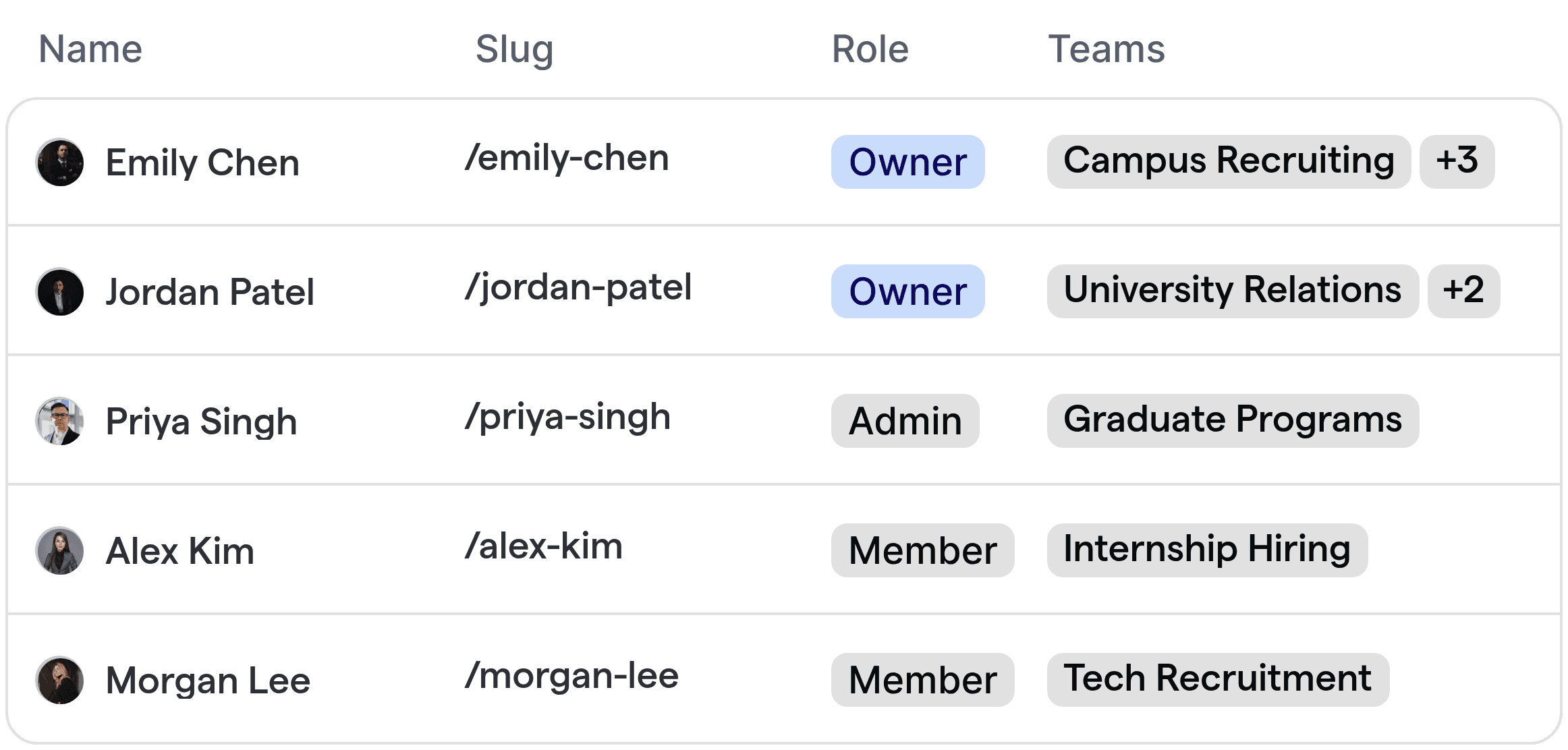Click the Slug column header
This screenshot has height=750, width=1568.
pos(513,48)
